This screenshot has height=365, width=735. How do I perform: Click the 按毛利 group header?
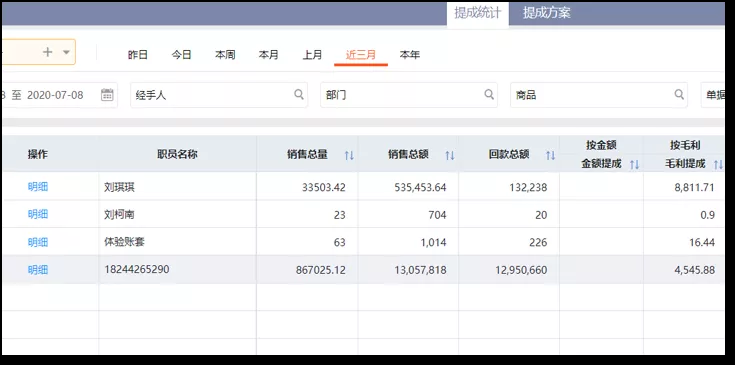pos(685,145)
